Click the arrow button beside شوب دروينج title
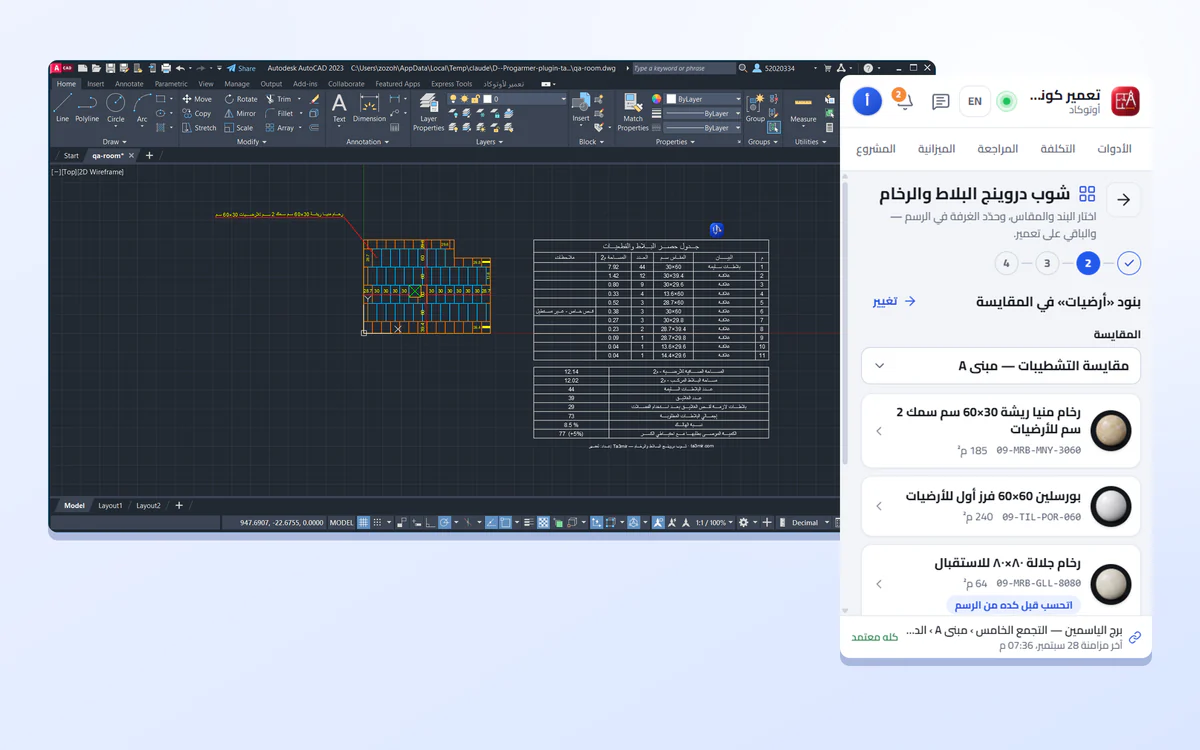Screen dimensions: 1200x750 1123,200
